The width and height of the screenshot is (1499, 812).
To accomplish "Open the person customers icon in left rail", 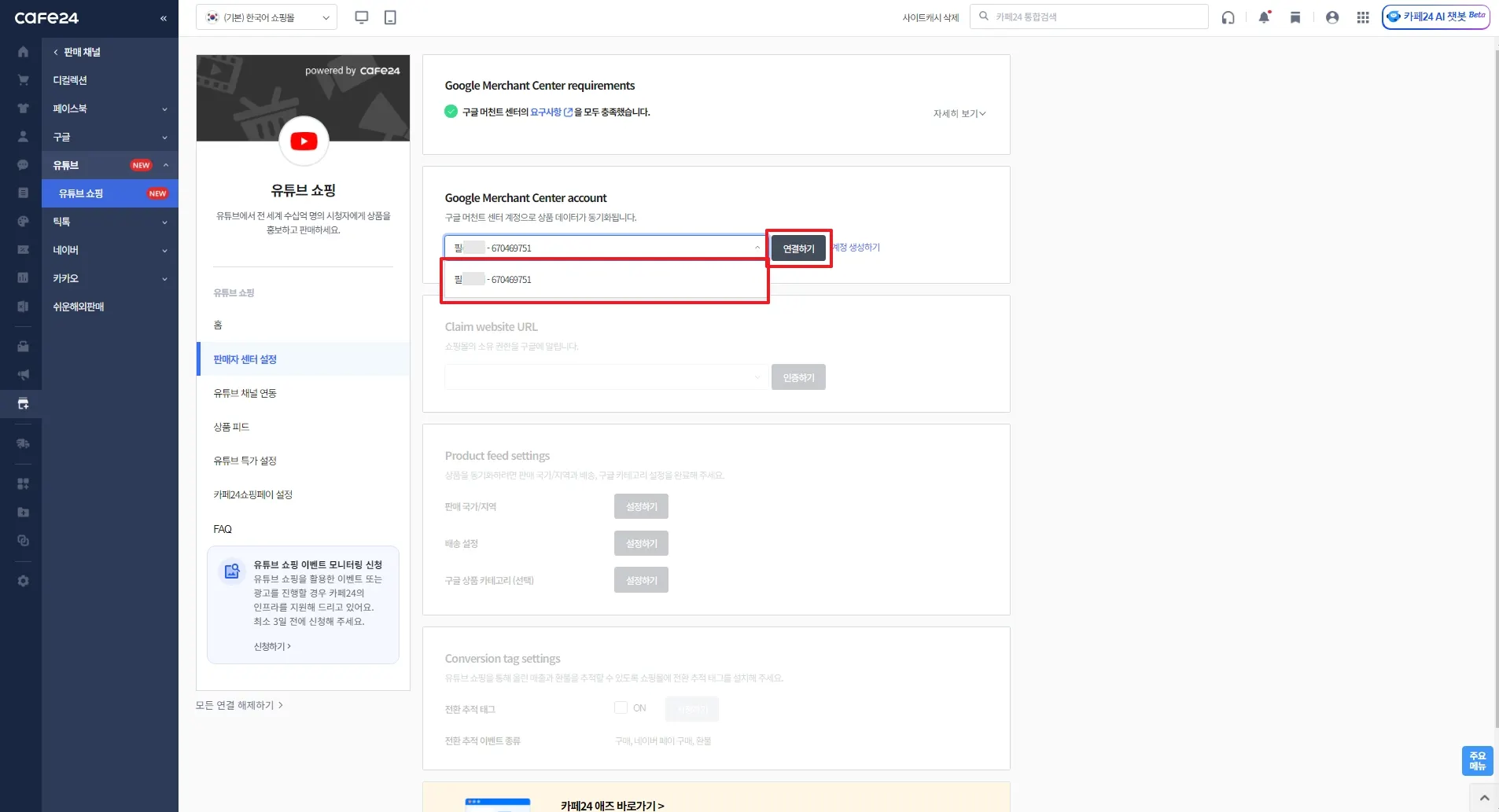I will point(23,137).
